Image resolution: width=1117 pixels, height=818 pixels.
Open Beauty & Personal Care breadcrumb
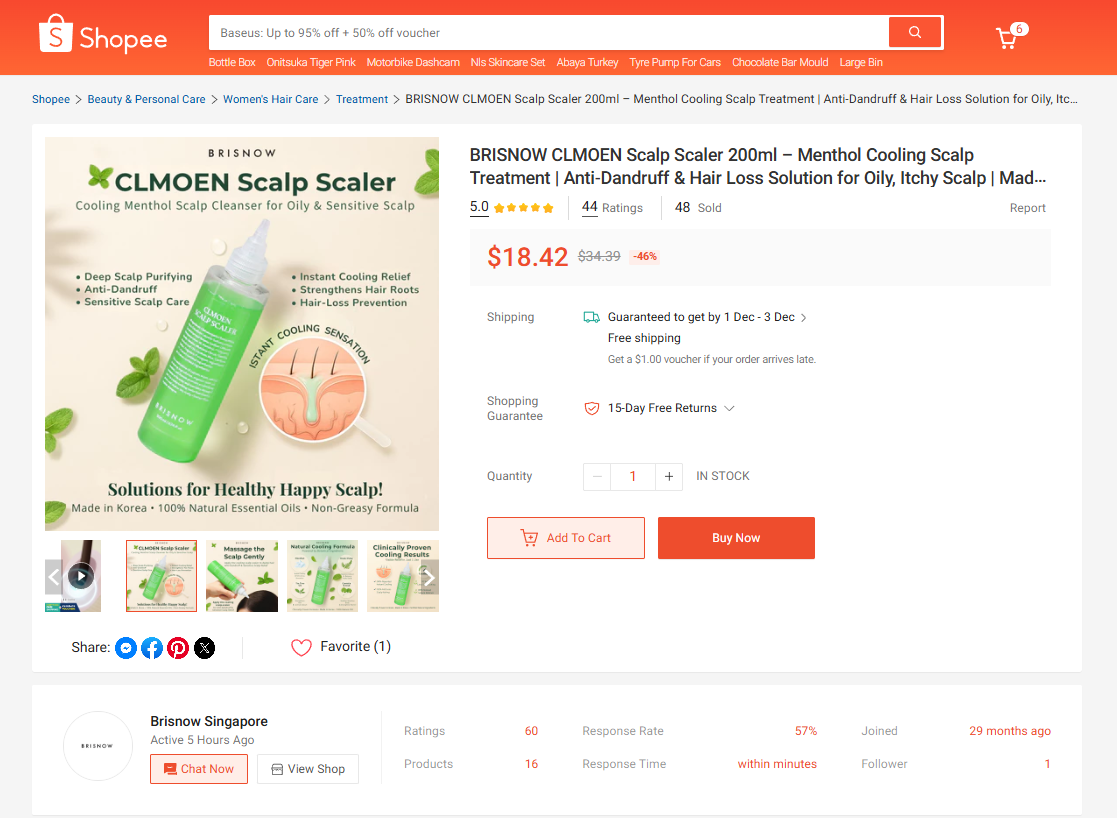point(146,99)
